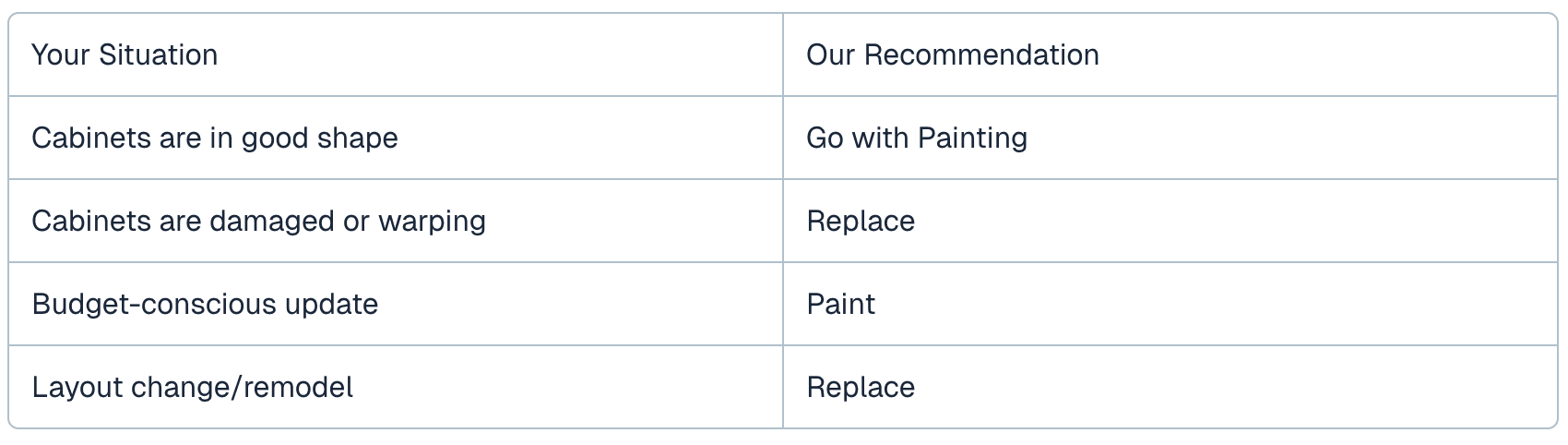Click the word 'Painting'
The width and height of the screenshot is (1568, 445).
(972, 138)
